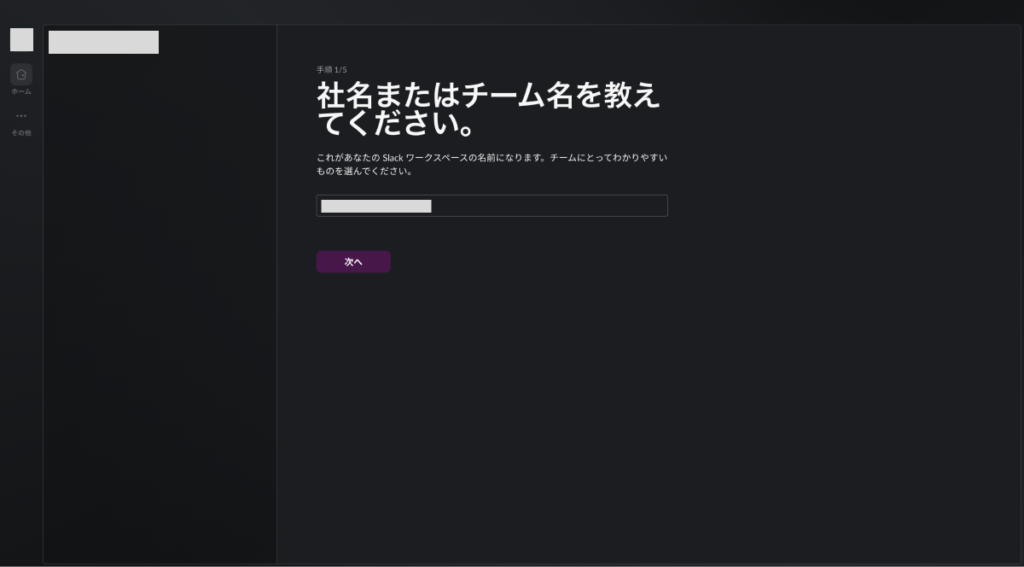Focus the workspace name input field
The width and height of the screenshot is (1024, 567).
[x=491, y=206]
